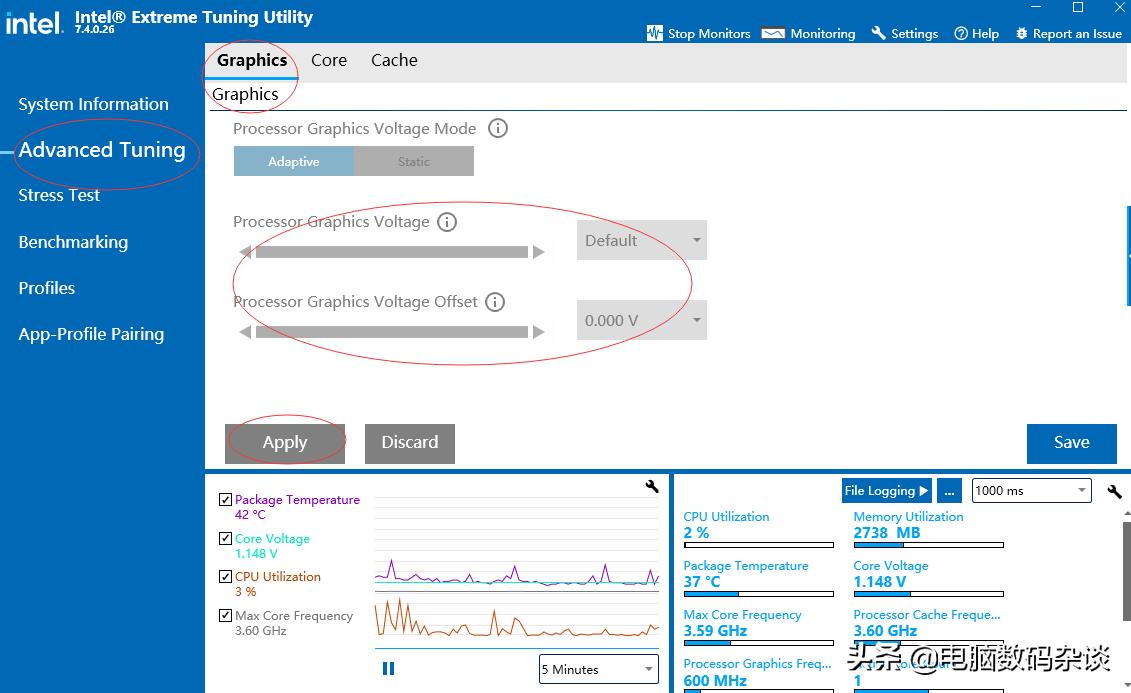1131x693 pixels.
Task: Open Profiles section
Action: [x=47, y=288]
